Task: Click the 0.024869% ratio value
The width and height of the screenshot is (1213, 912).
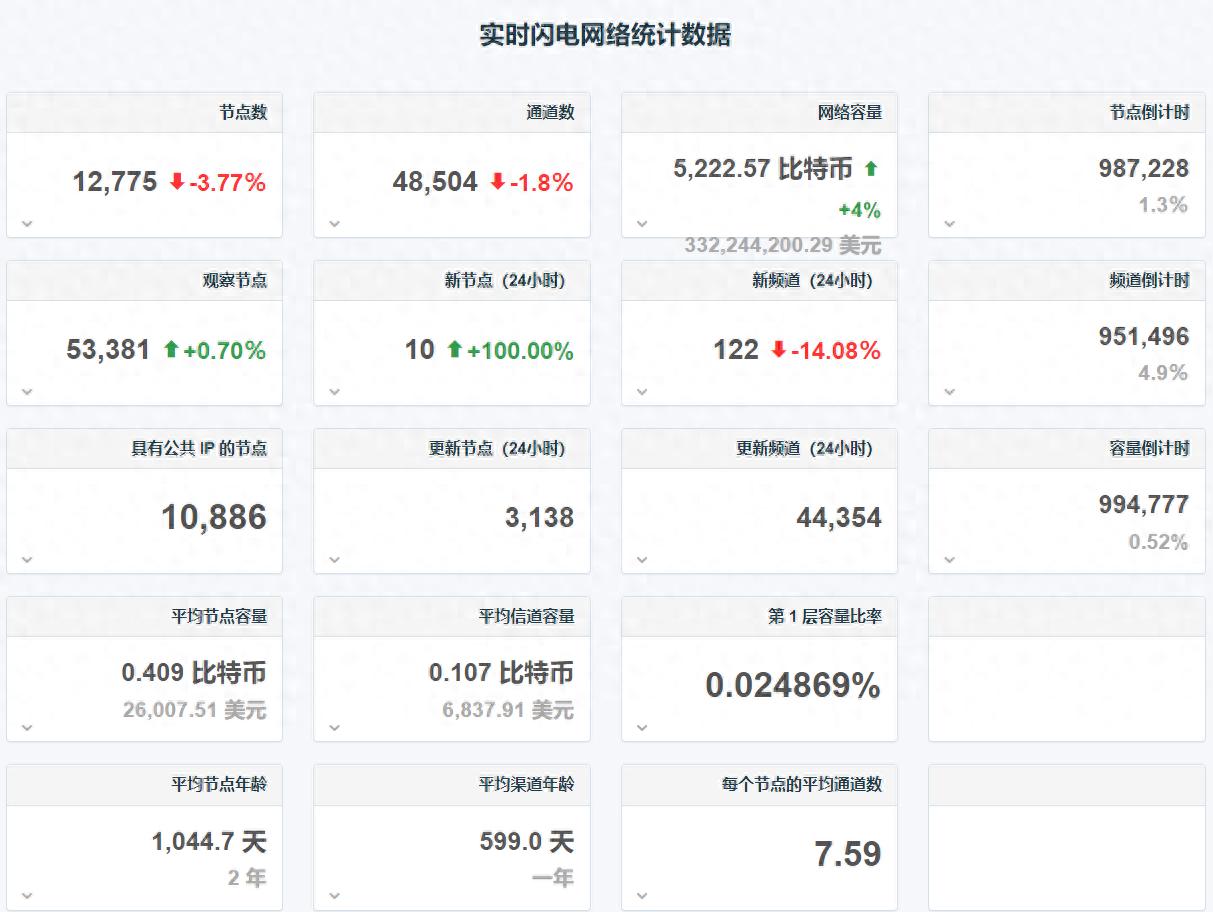Action: click(x=793, y=686)
